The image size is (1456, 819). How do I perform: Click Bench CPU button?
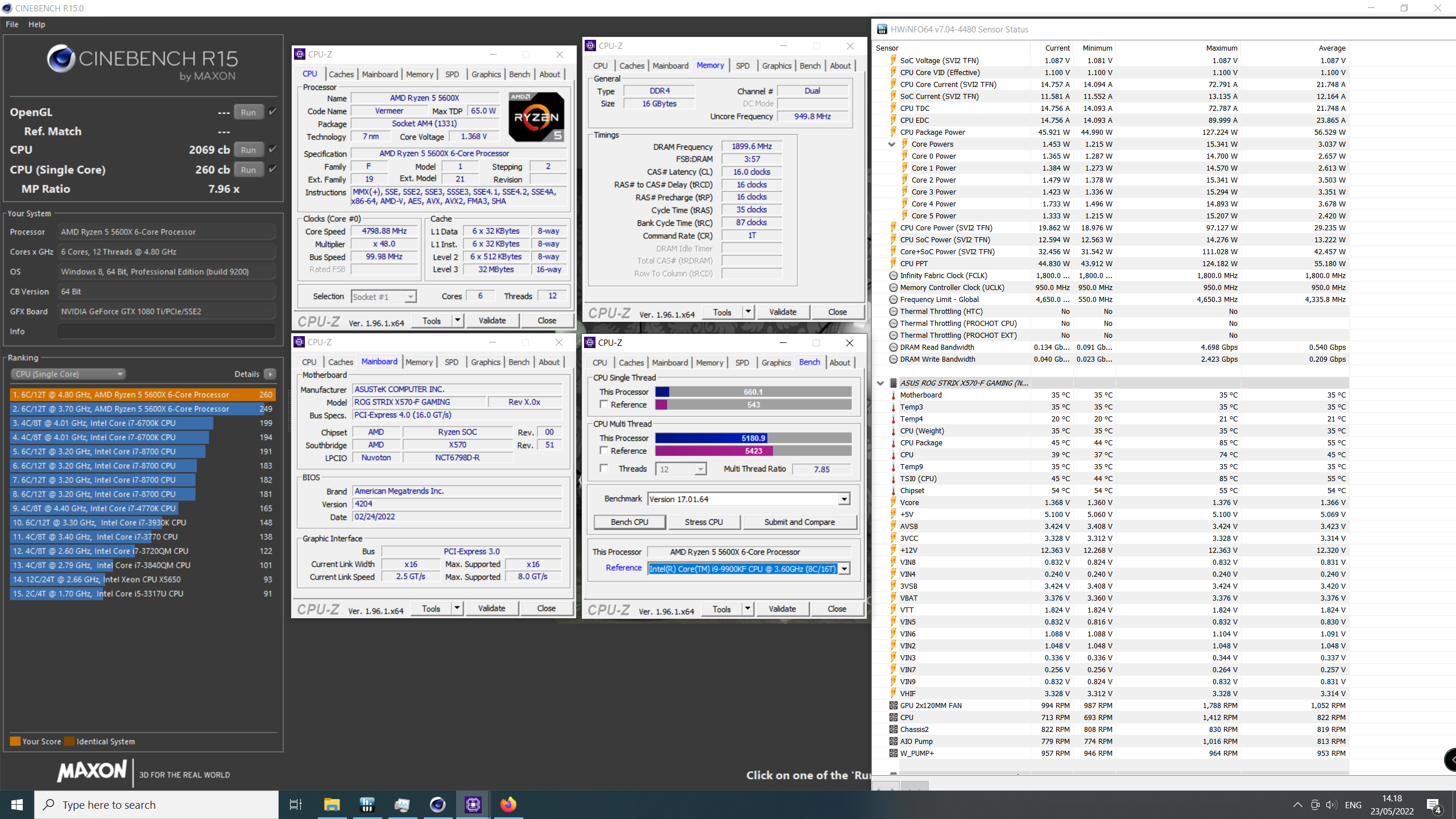630,522
